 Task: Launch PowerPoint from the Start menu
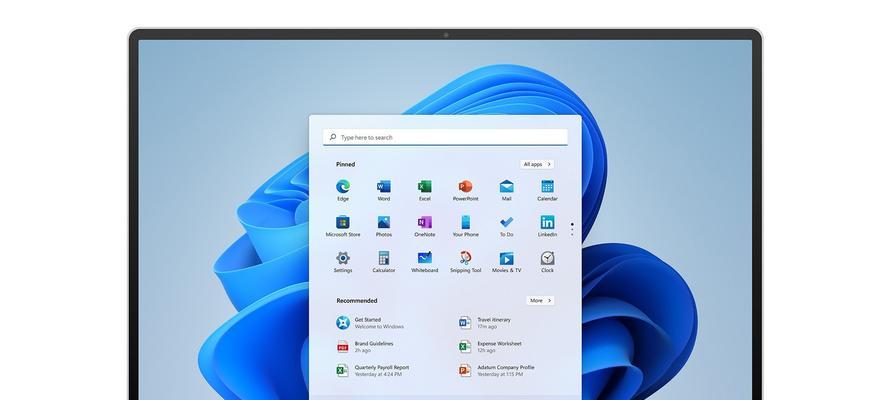point(465,190)
